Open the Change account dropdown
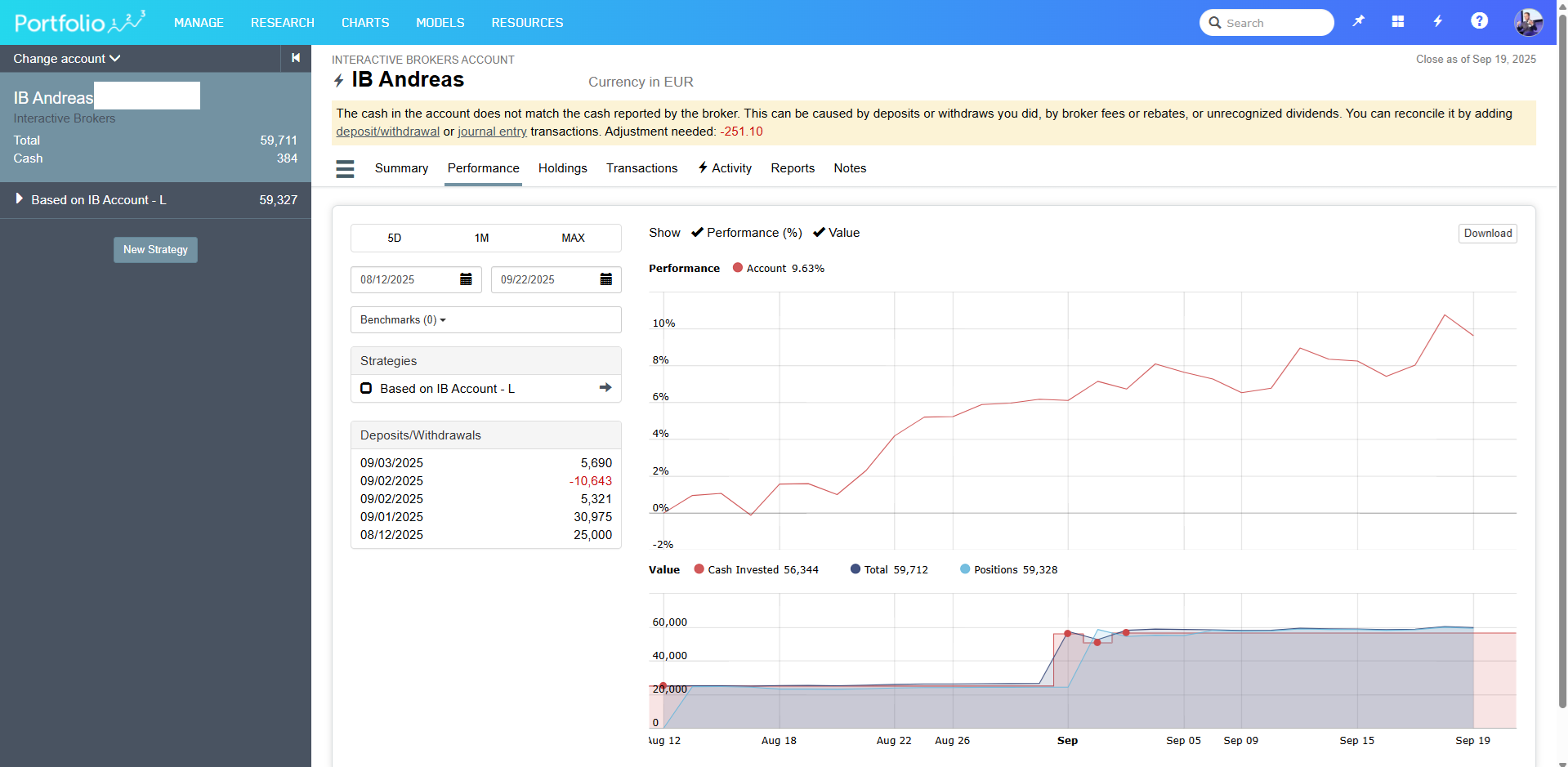 pyautogui.click(x=67, y=59)
